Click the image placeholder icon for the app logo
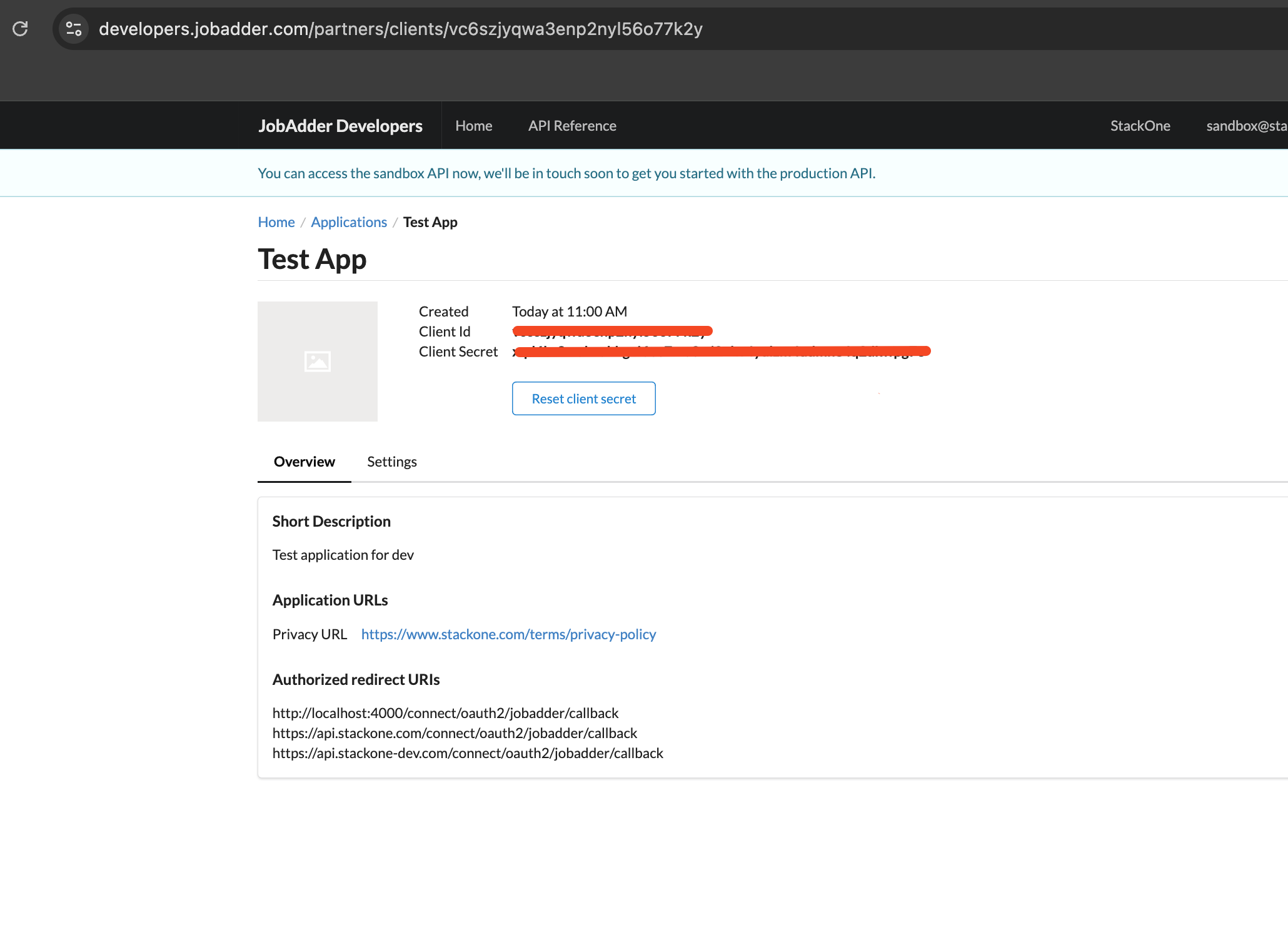 tap(317, 361)
